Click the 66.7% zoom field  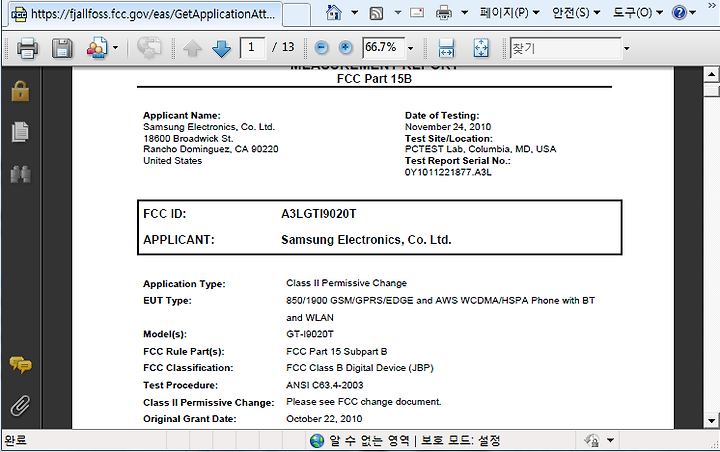click(383, 47)
